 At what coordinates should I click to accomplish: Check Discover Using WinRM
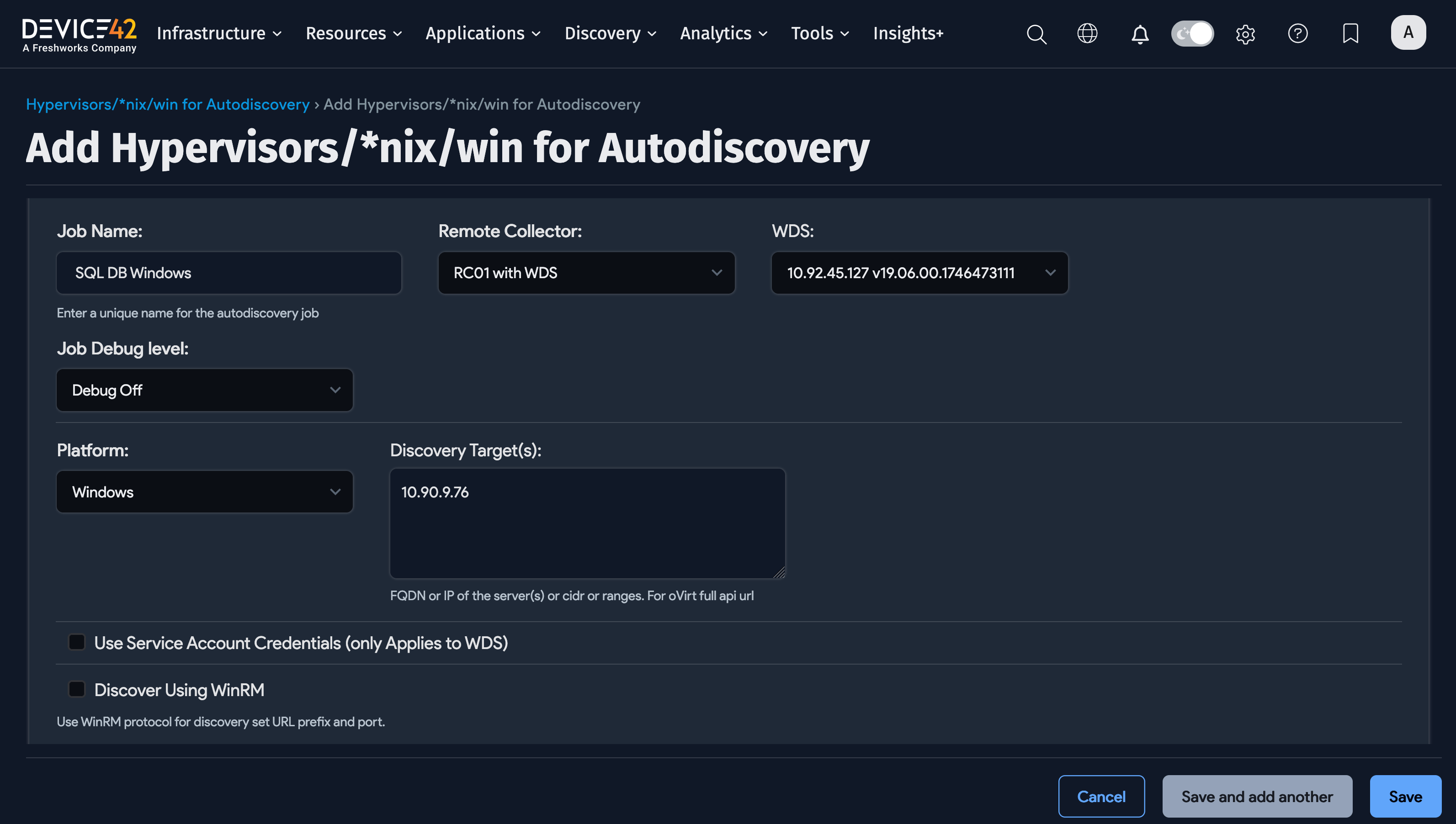(76, 689)
